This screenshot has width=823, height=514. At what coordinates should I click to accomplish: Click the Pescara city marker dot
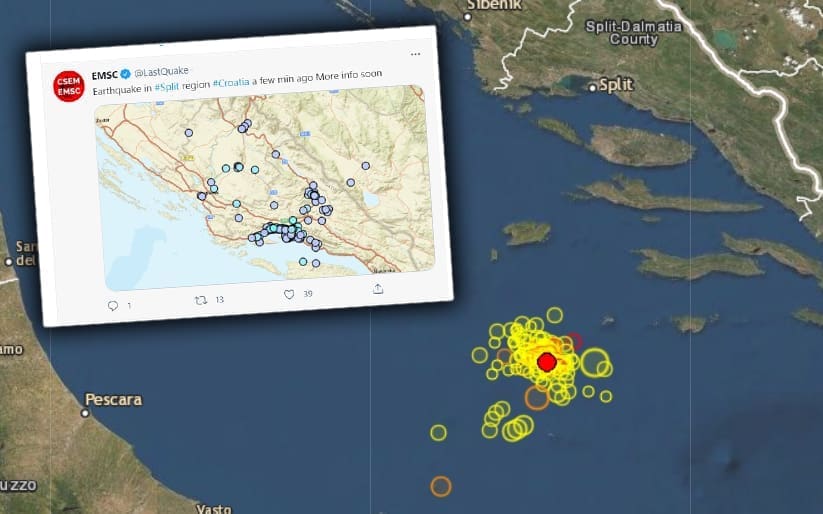click(x=85, y=412)
